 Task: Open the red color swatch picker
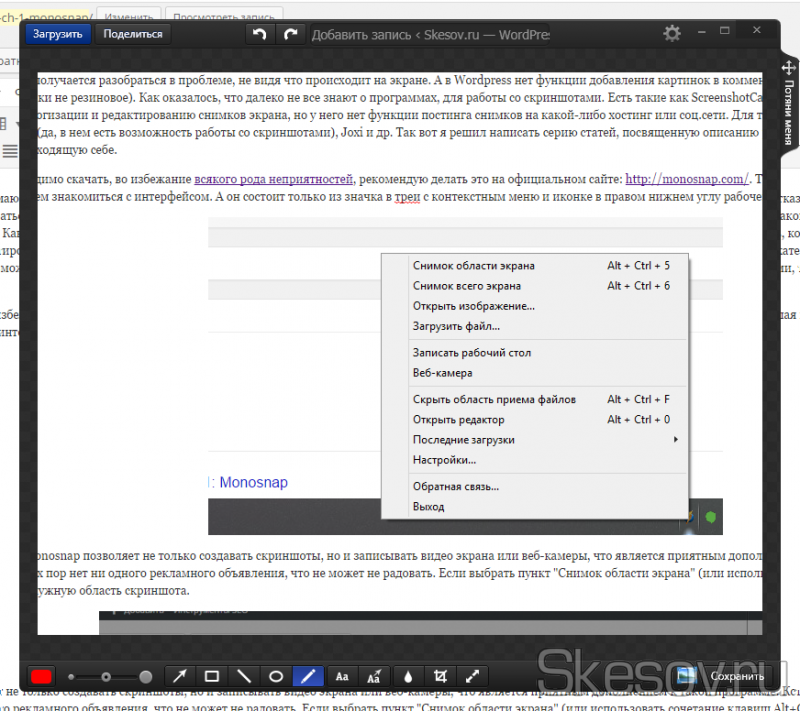(42, 676)
